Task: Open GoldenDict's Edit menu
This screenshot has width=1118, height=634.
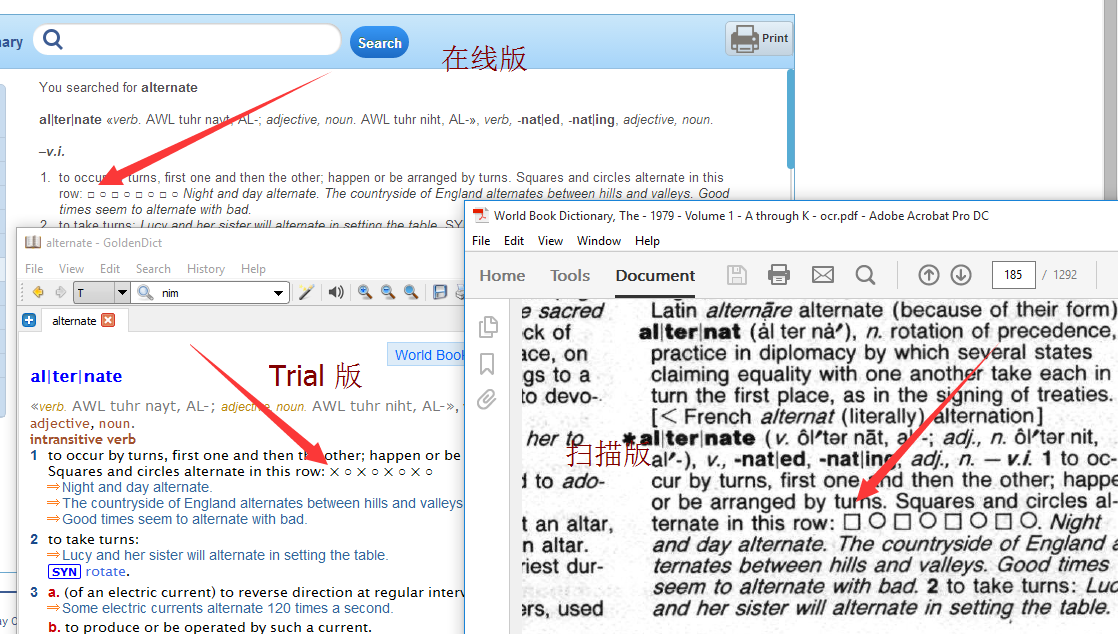Action: pyautogui.click(x=110, y=269)
